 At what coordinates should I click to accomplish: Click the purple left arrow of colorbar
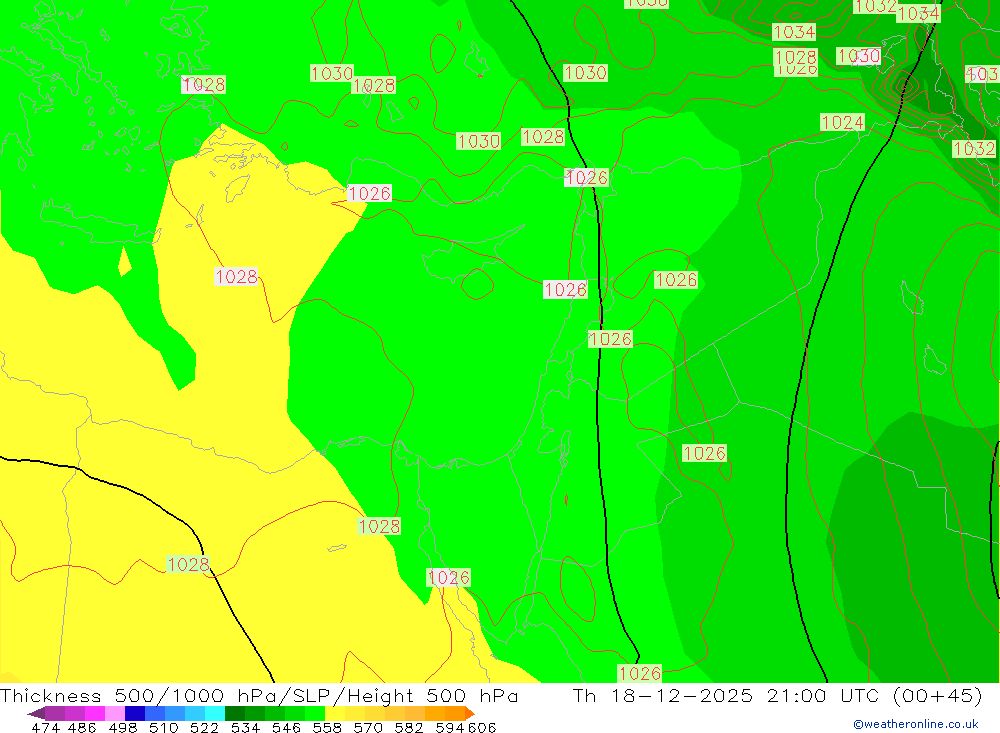36,713
